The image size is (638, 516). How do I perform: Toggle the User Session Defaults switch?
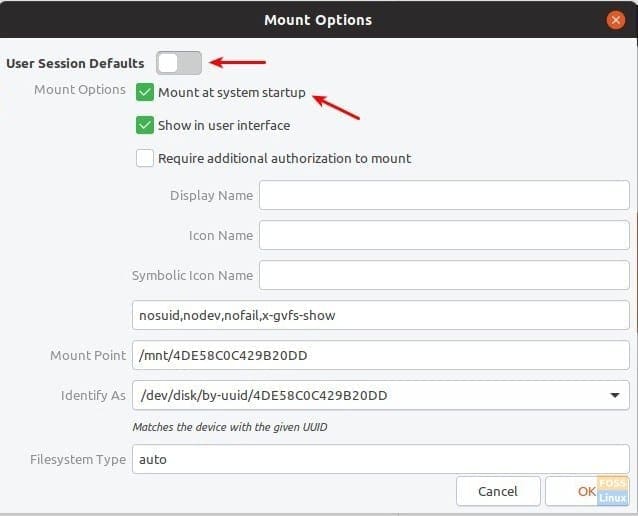click(179, 63)
